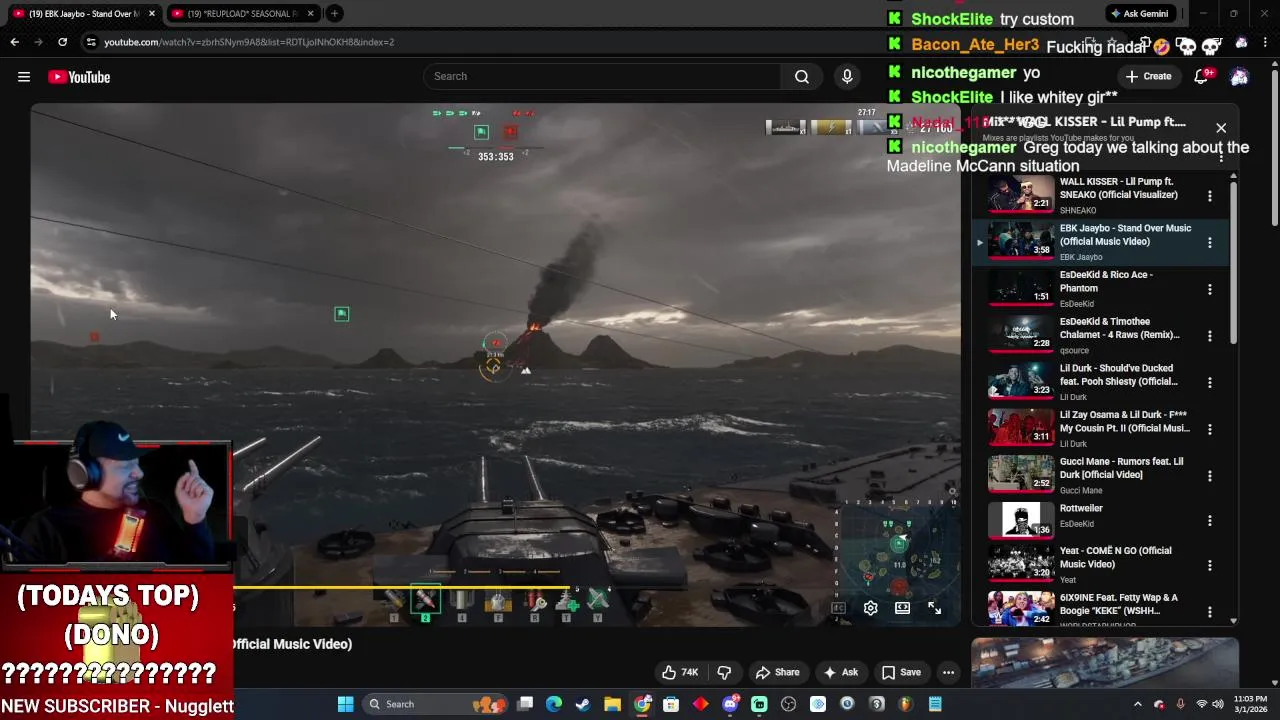Open the YouTube account avatar menu
1280x720 pixels.
1239,77
